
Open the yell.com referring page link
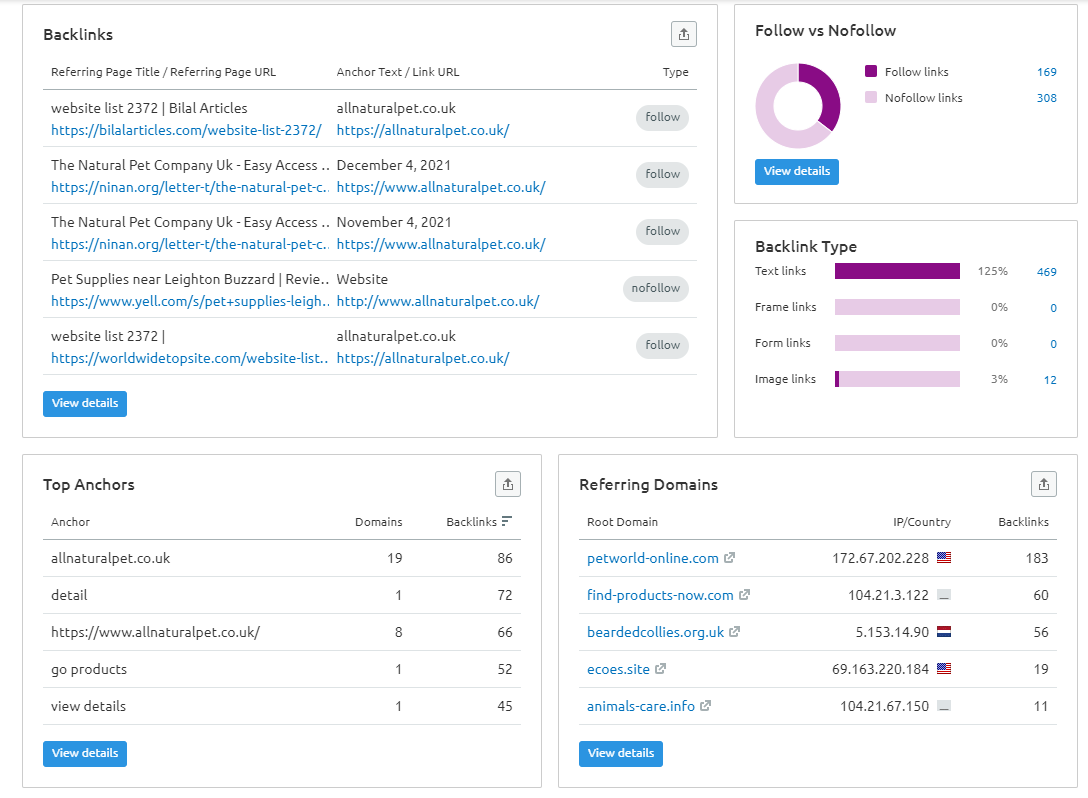[190, 302]
